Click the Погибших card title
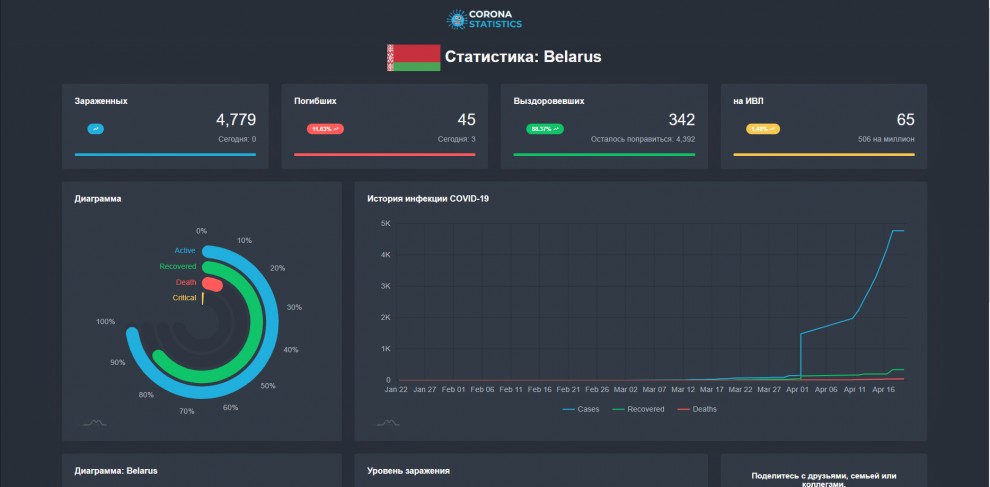The image size is (990, 487). click(315, 101)
